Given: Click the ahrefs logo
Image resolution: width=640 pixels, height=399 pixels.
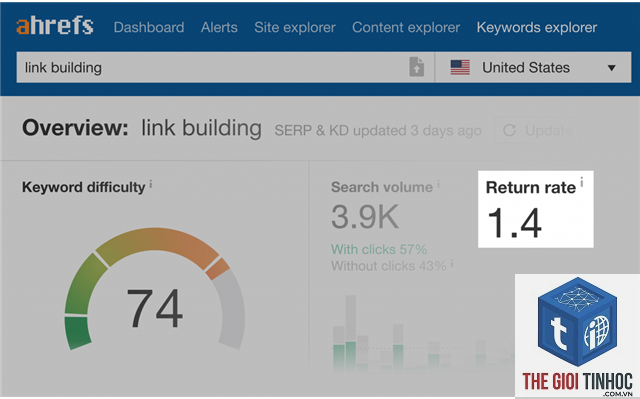Looking at the screenshot, I should [55, 26].
